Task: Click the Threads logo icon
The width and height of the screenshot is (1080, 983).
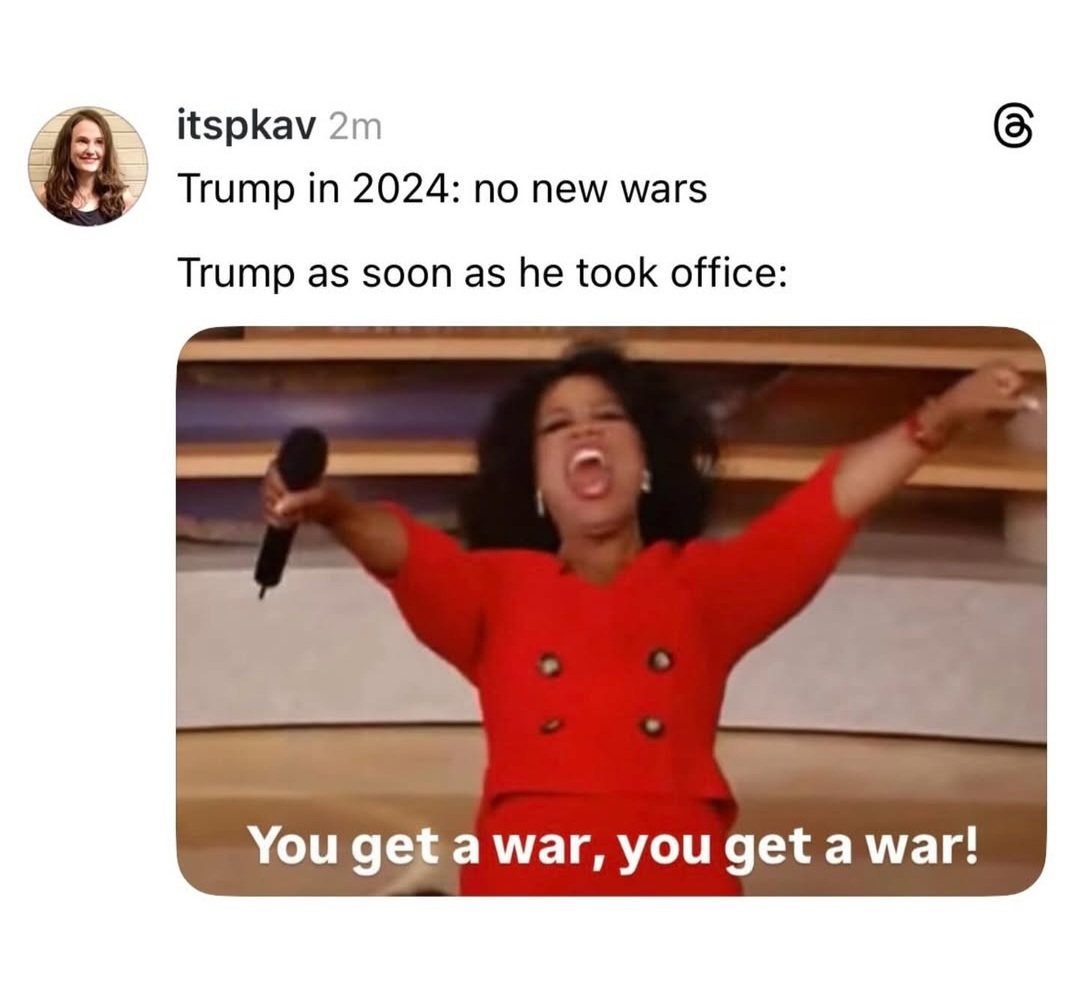Action: point(1015,127)
